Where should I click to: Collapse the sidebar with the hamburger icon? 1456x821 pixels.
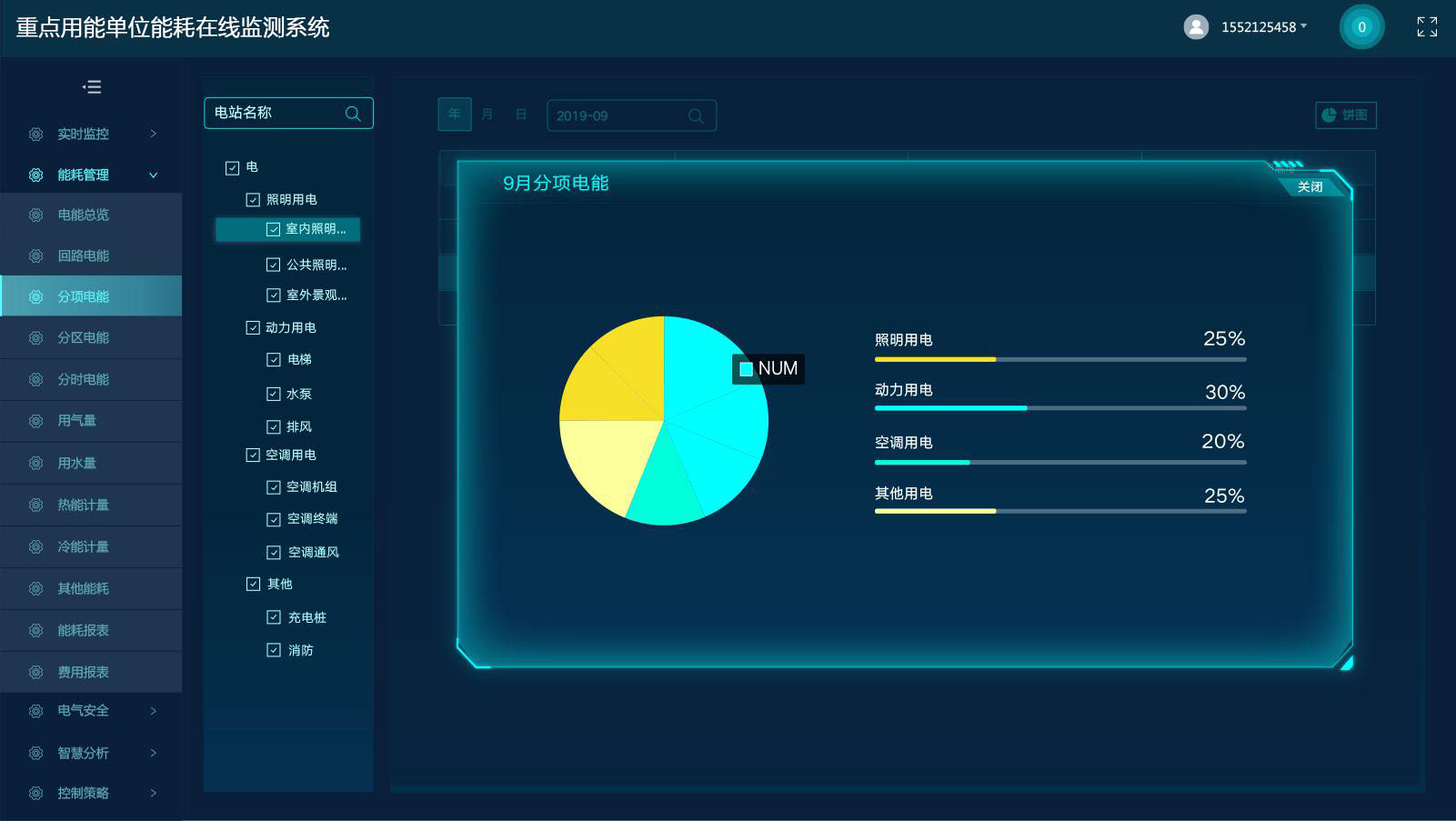[x=92, y=87]
